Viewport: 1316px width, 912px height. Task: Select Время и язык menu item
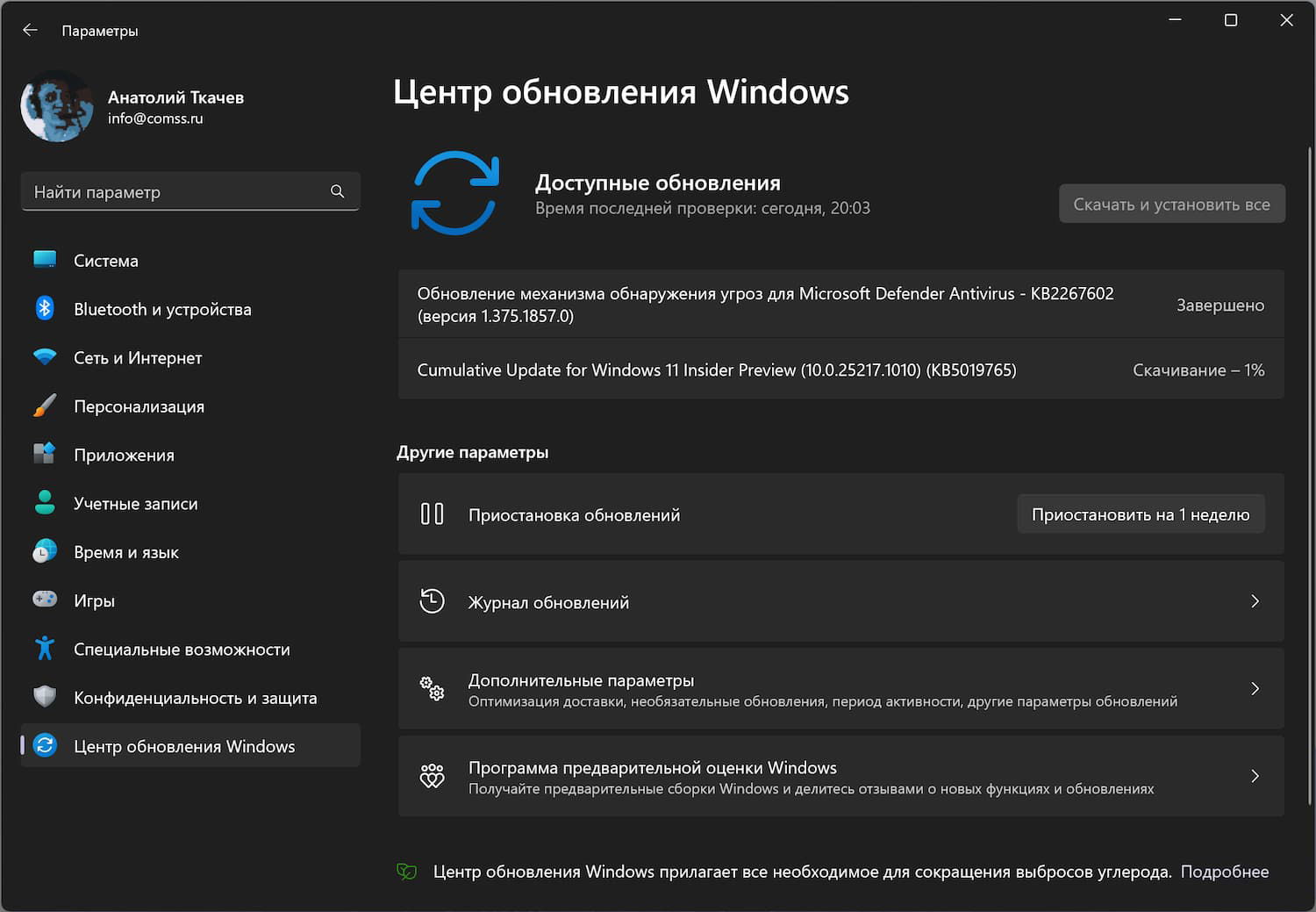click(x=126, y=552)
